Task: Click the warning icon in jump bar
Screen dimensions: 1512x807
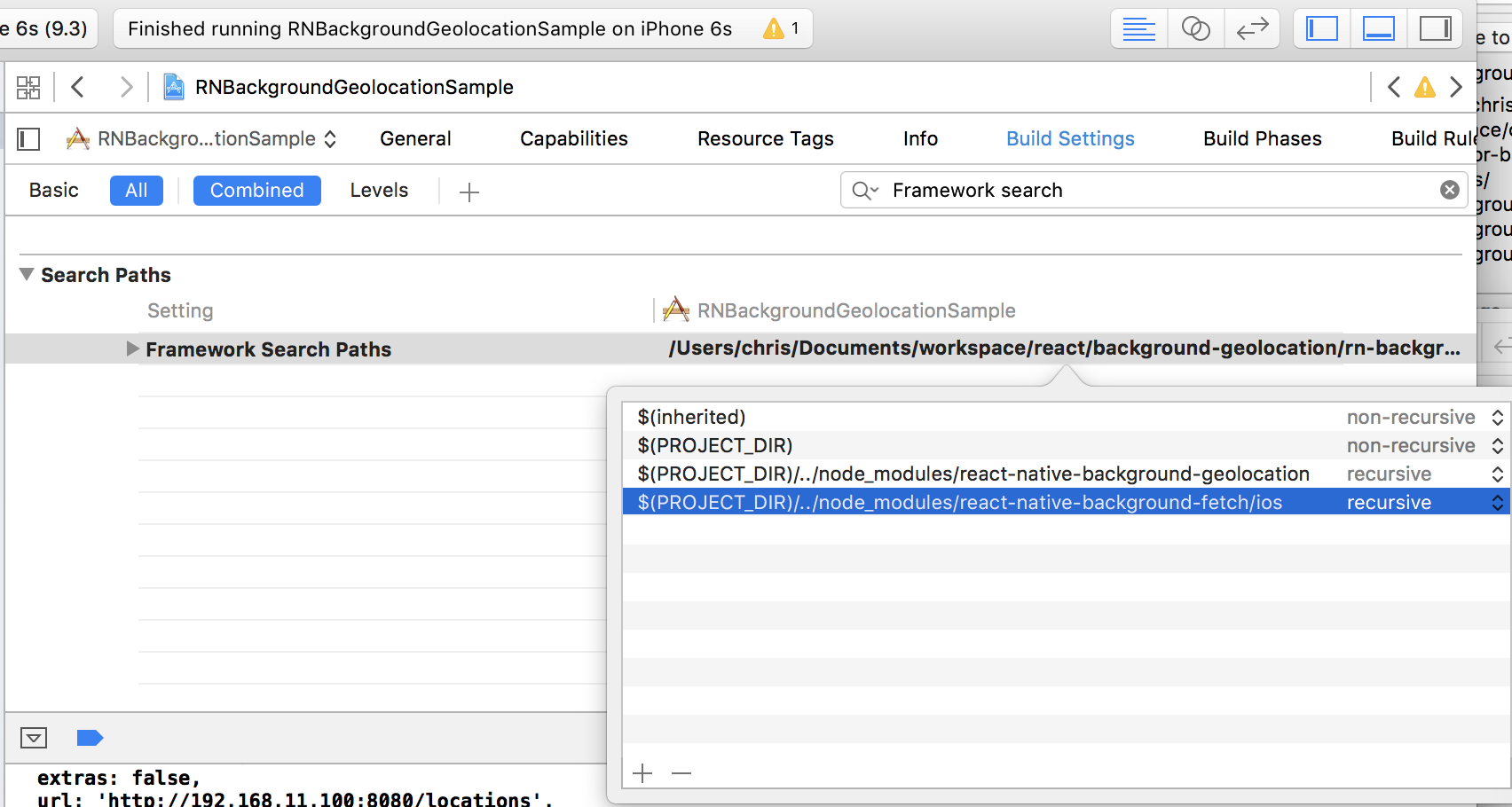Action: click(x=1425, y=87)
